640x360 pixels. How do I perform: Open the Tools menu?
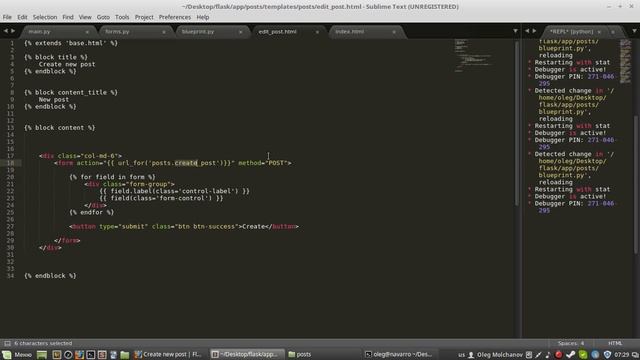122,17
